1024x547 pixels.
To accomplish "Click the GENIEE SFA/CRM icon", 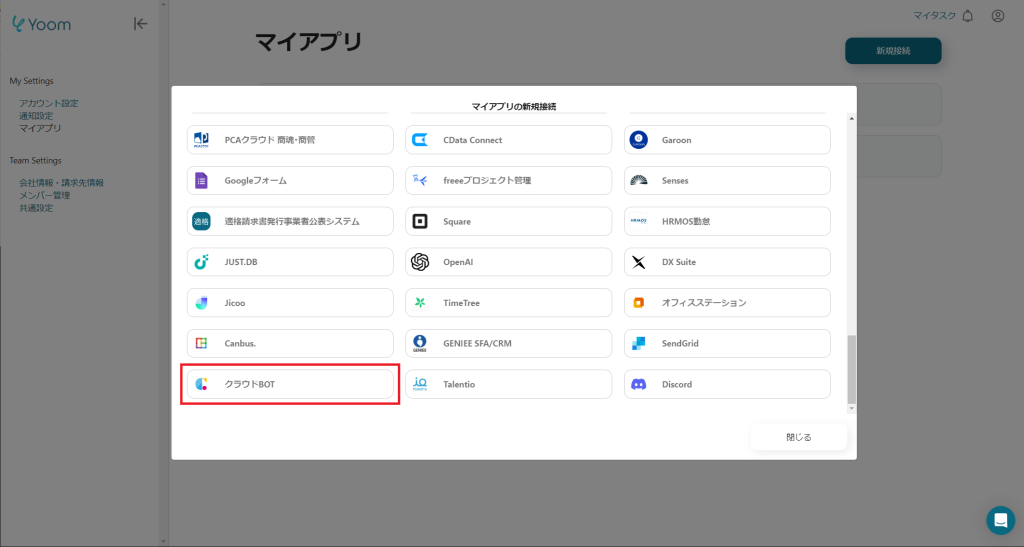I will 420,343.
